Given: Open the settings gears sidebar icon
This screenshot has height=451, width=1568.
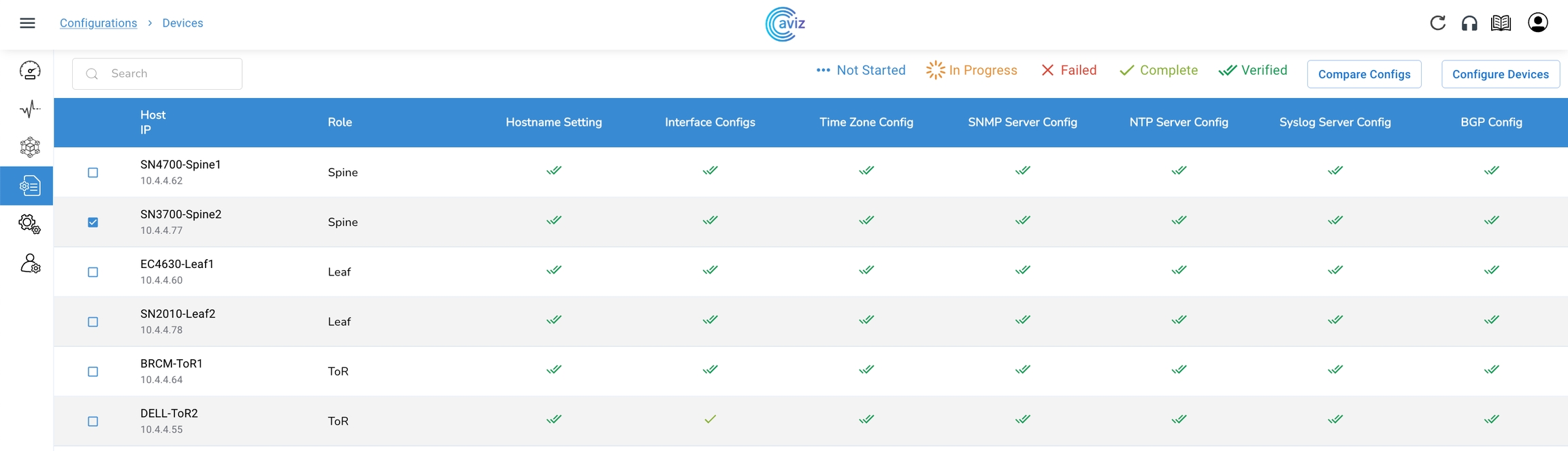Looking at the screenshot, I should tap(29, 224).
